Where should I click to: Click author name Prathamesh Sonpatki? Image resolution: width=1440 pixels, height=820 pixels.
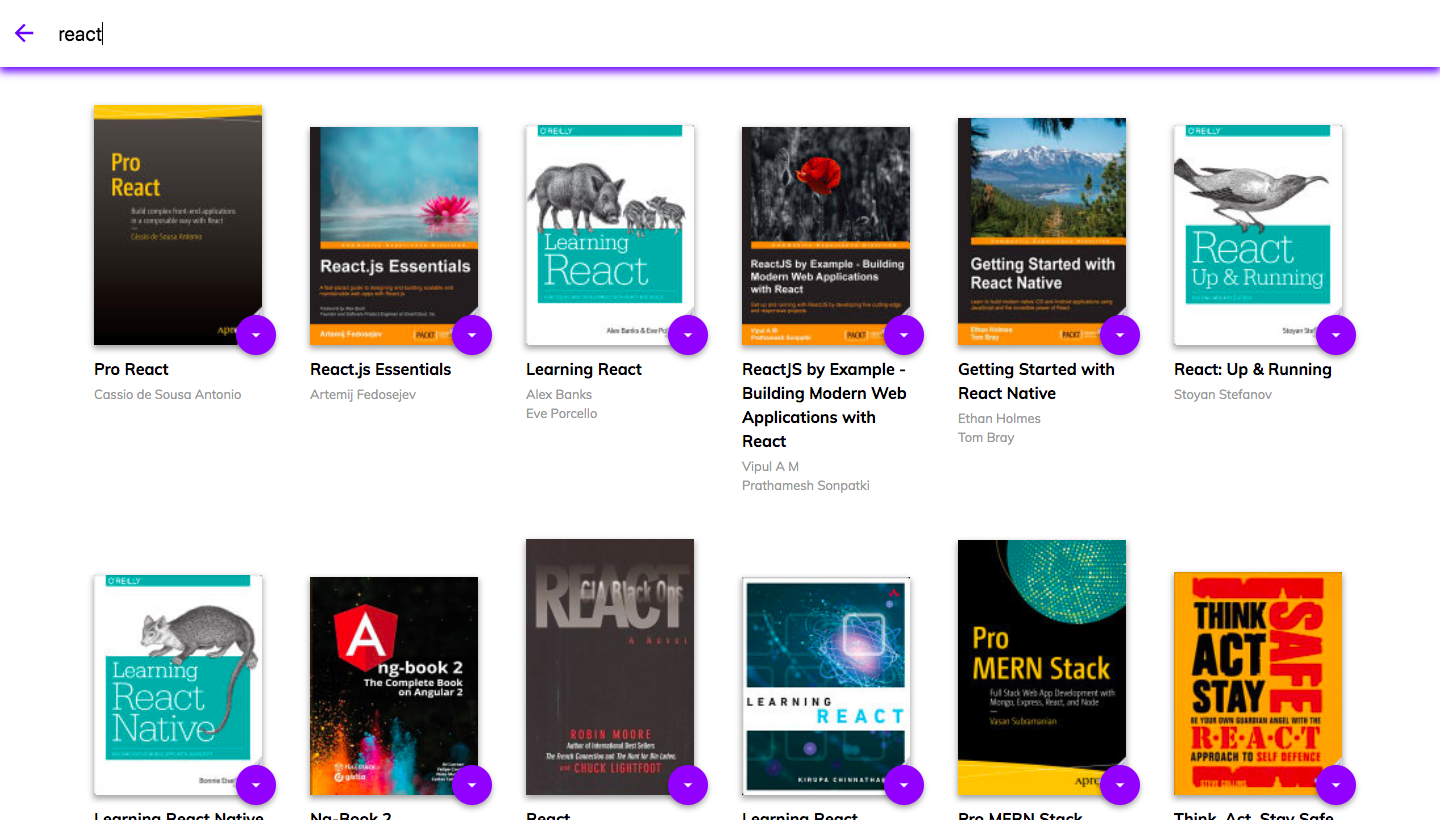[x=806, y=485]
